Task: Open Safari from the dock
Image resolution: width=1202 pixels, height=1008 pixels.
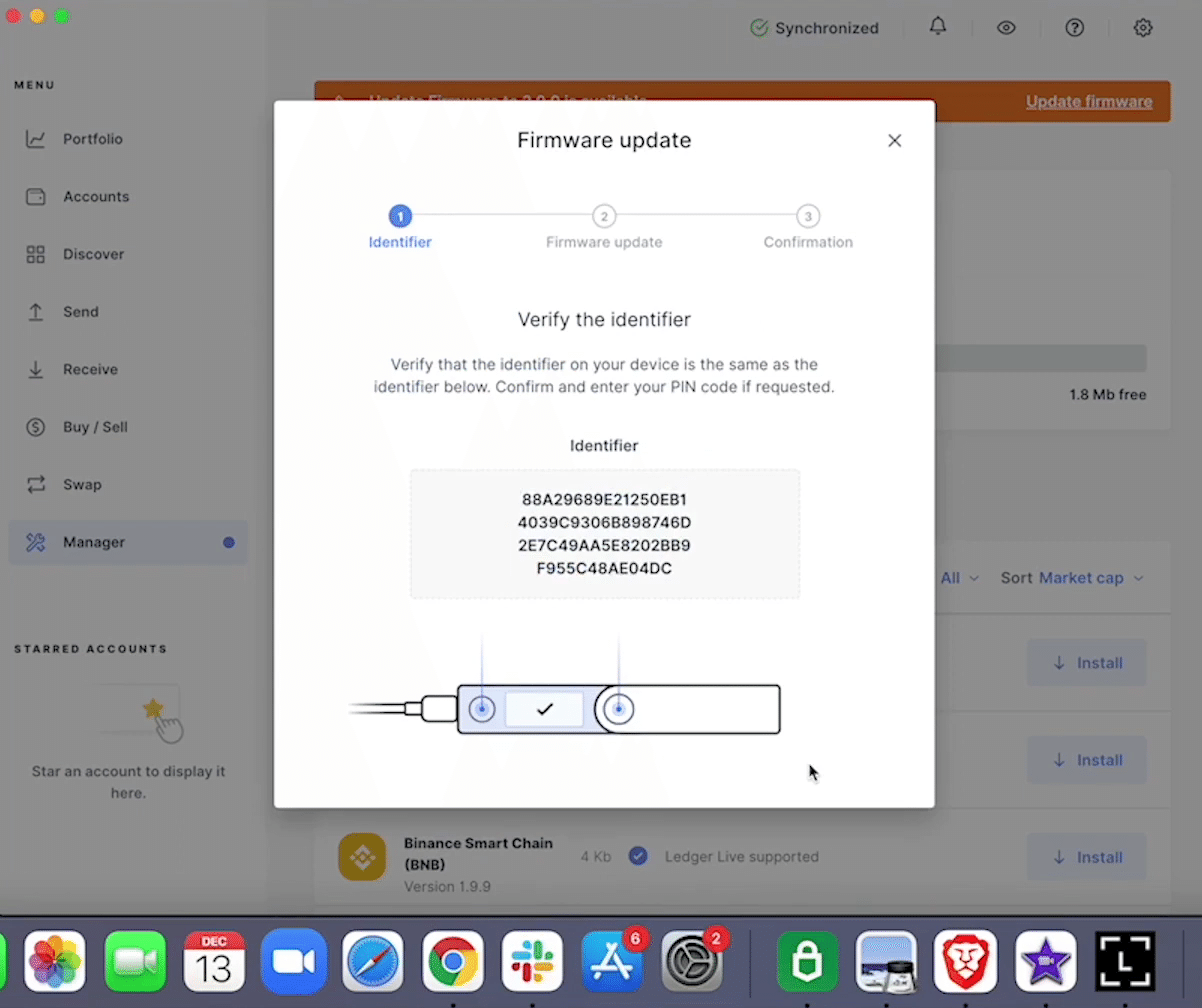Action: click(373, 962)
